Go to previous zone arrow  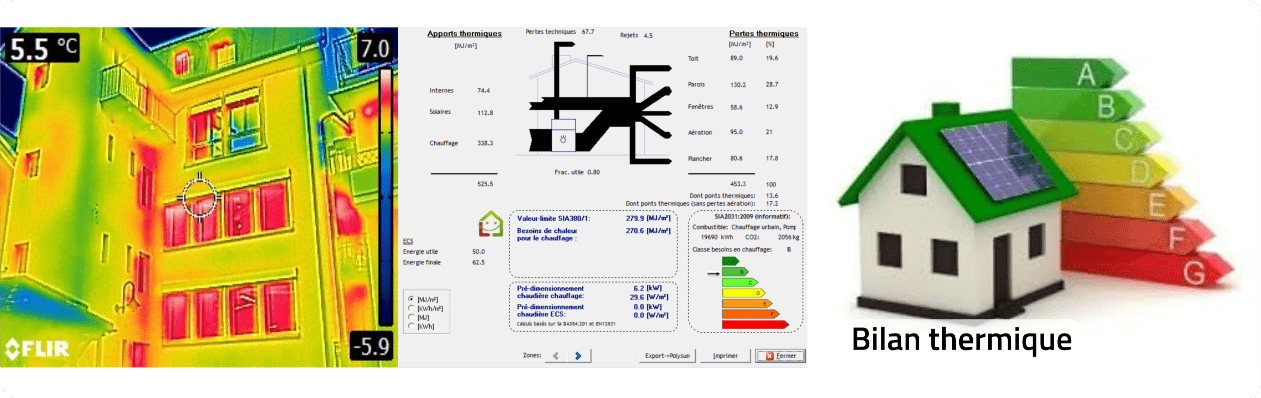(x=556, y=355)
